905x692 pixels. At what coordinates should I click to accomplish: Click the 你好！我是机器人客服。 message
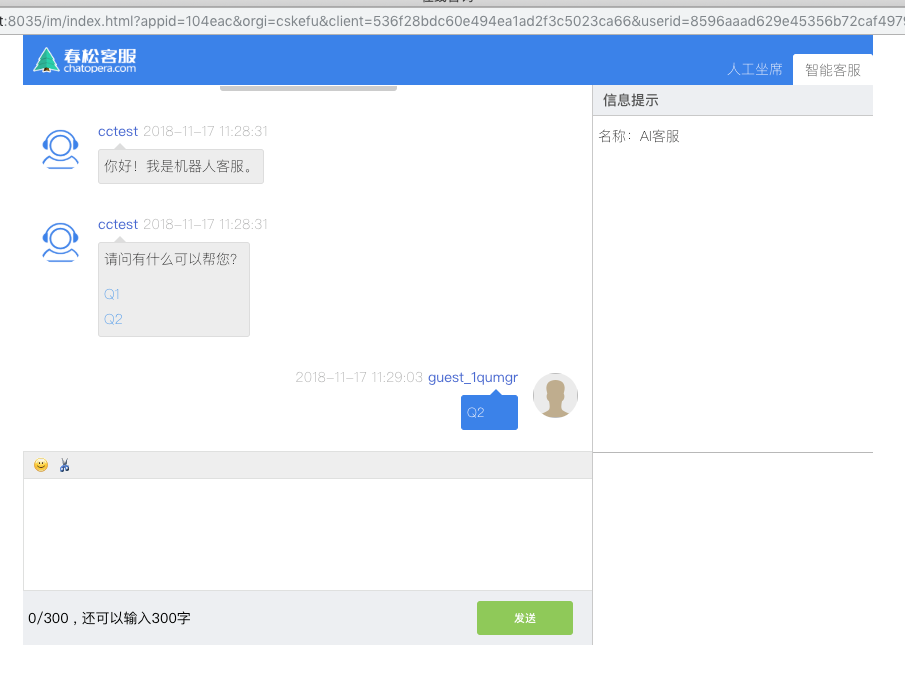coord(181,167)
